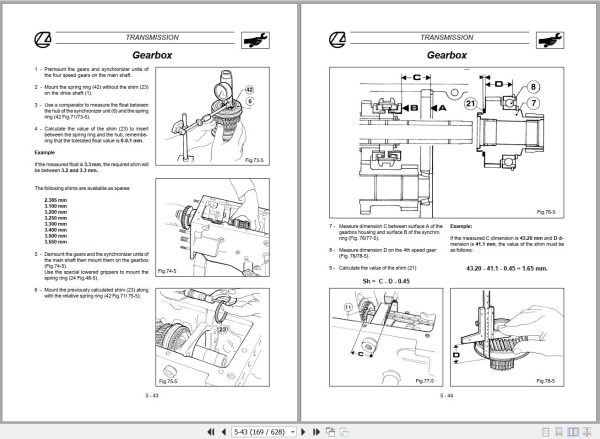The image size is (600, 439).
Task: Select the continuous facing pages layout
Action: (587, 432)
